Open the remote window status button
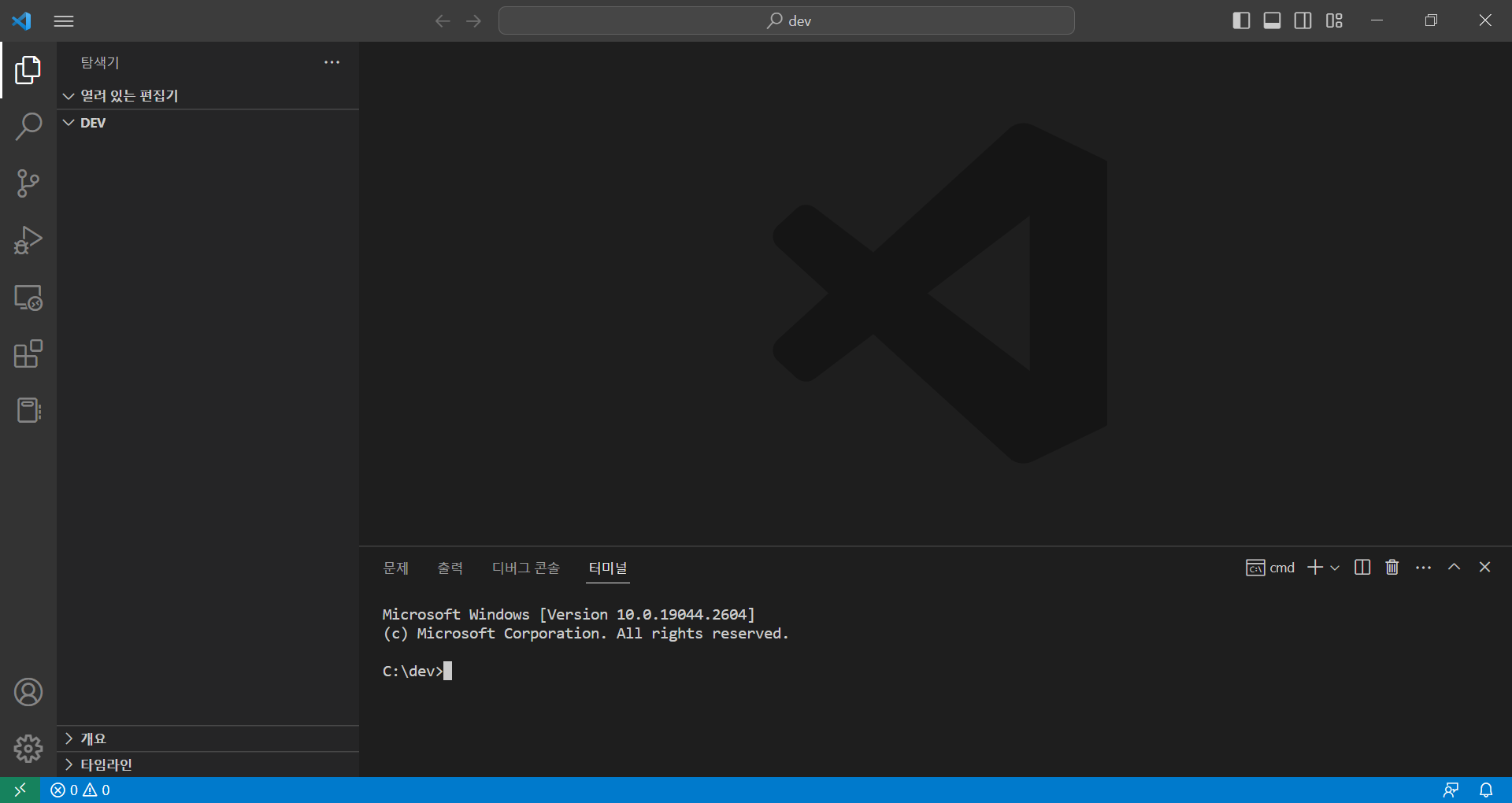 20,790
